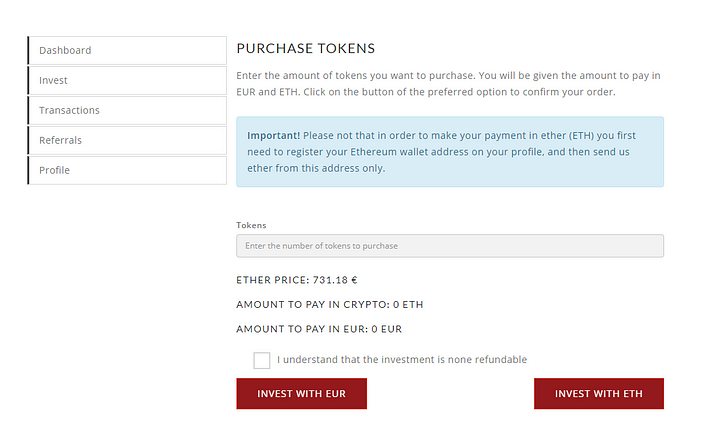Tick the non-refundable investment checkbox
Screen dimensions: 720x425
[262, 360]
